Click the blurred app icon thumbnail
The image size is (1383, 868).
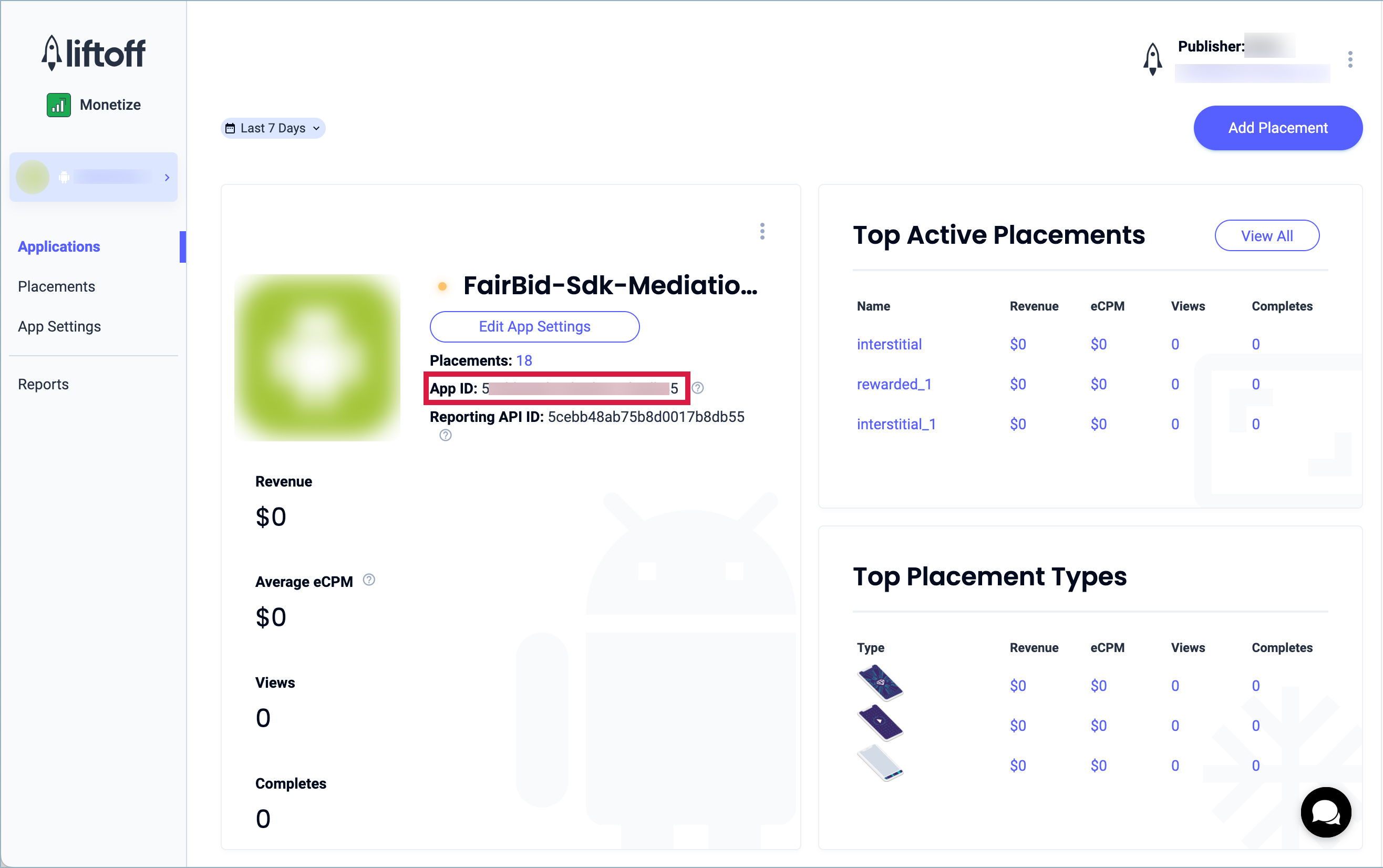[x=317, y=358]
